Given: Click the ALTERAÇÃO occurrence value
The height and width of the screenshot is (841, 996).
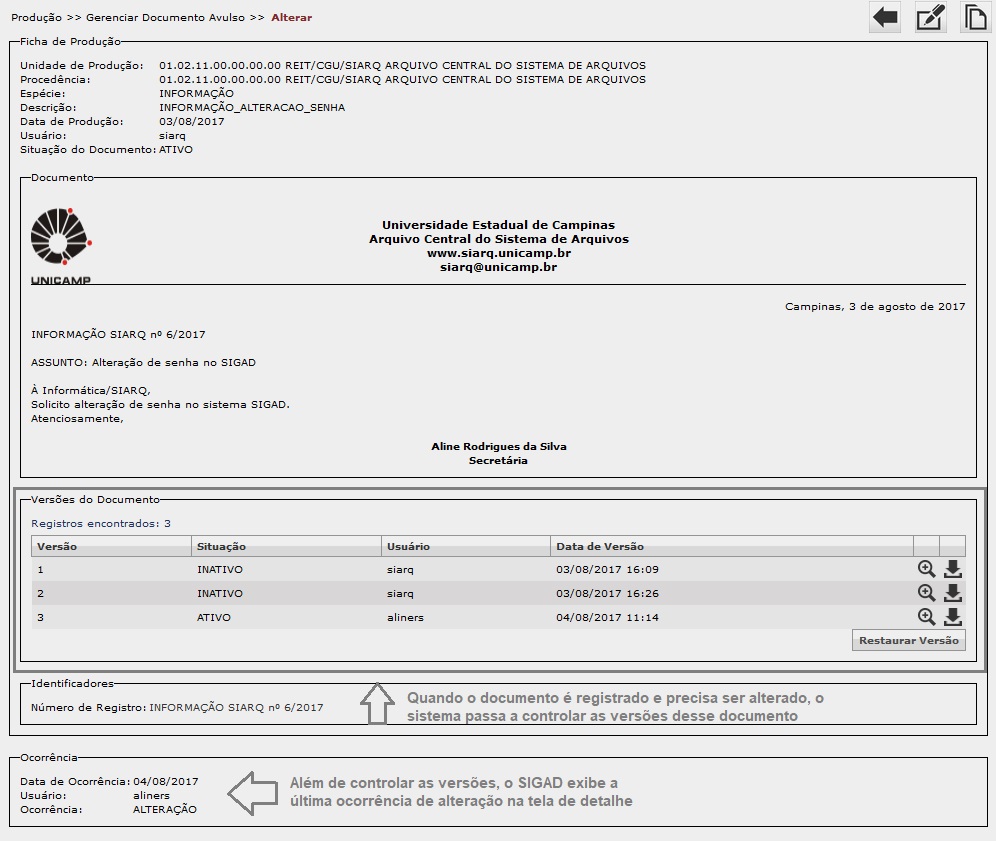Looking at the screenshot, I should point(165,809).
